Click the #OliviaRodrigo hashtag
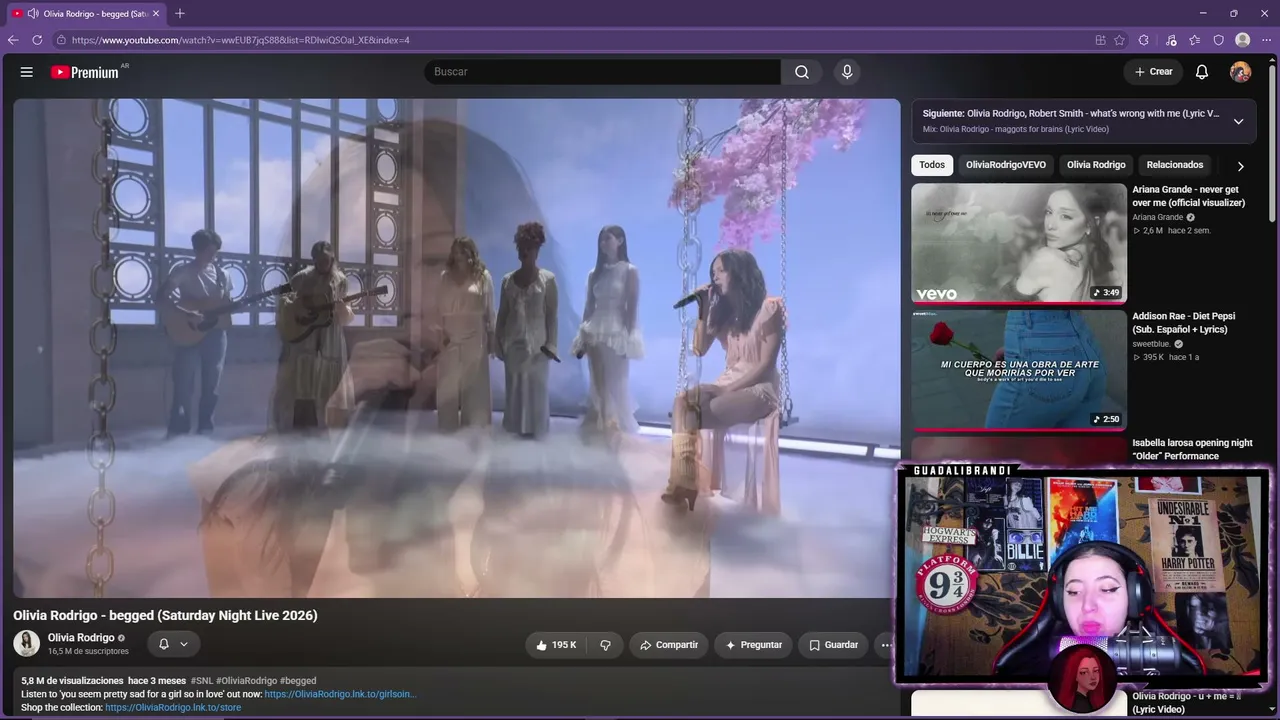The width and height of the screenshot is (1280, 720). [x=246, y=681]
